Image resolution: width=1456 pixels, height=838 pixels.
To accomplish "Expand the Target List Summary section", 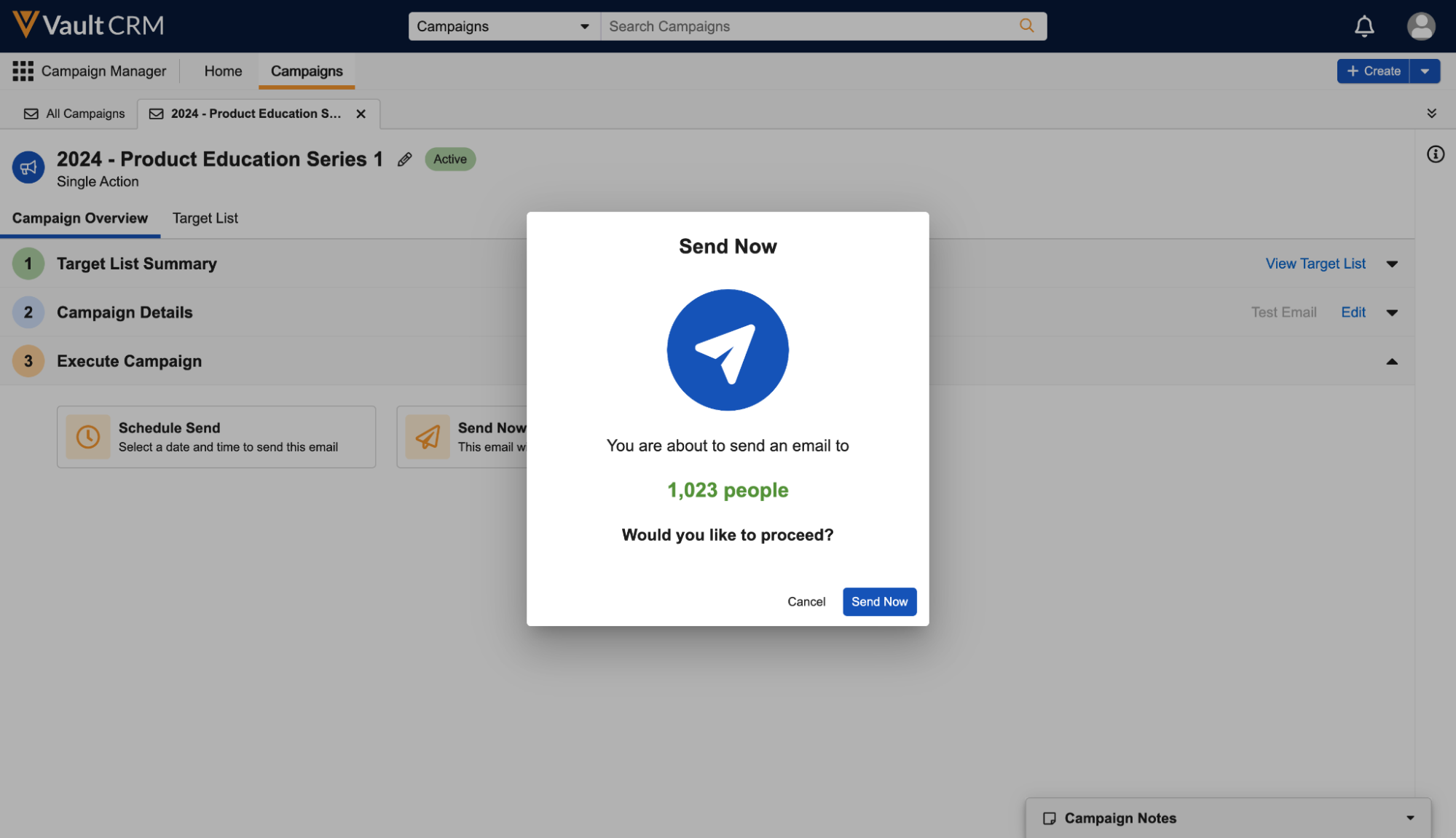I will click(1391, 264).
